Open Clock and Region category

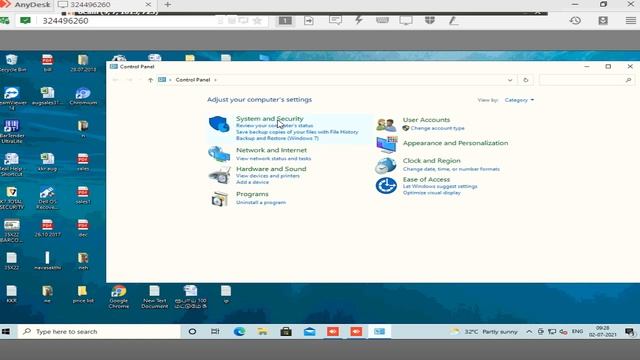click(x=431, y=160)
